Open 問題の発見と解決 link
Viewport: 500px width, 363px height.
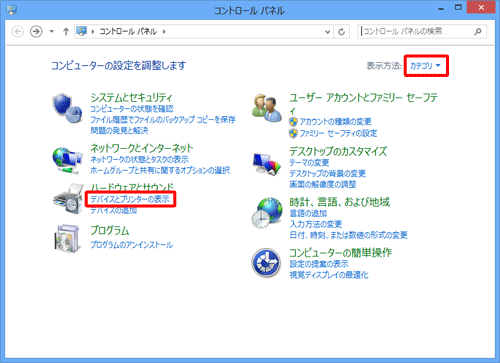point(119,130)
